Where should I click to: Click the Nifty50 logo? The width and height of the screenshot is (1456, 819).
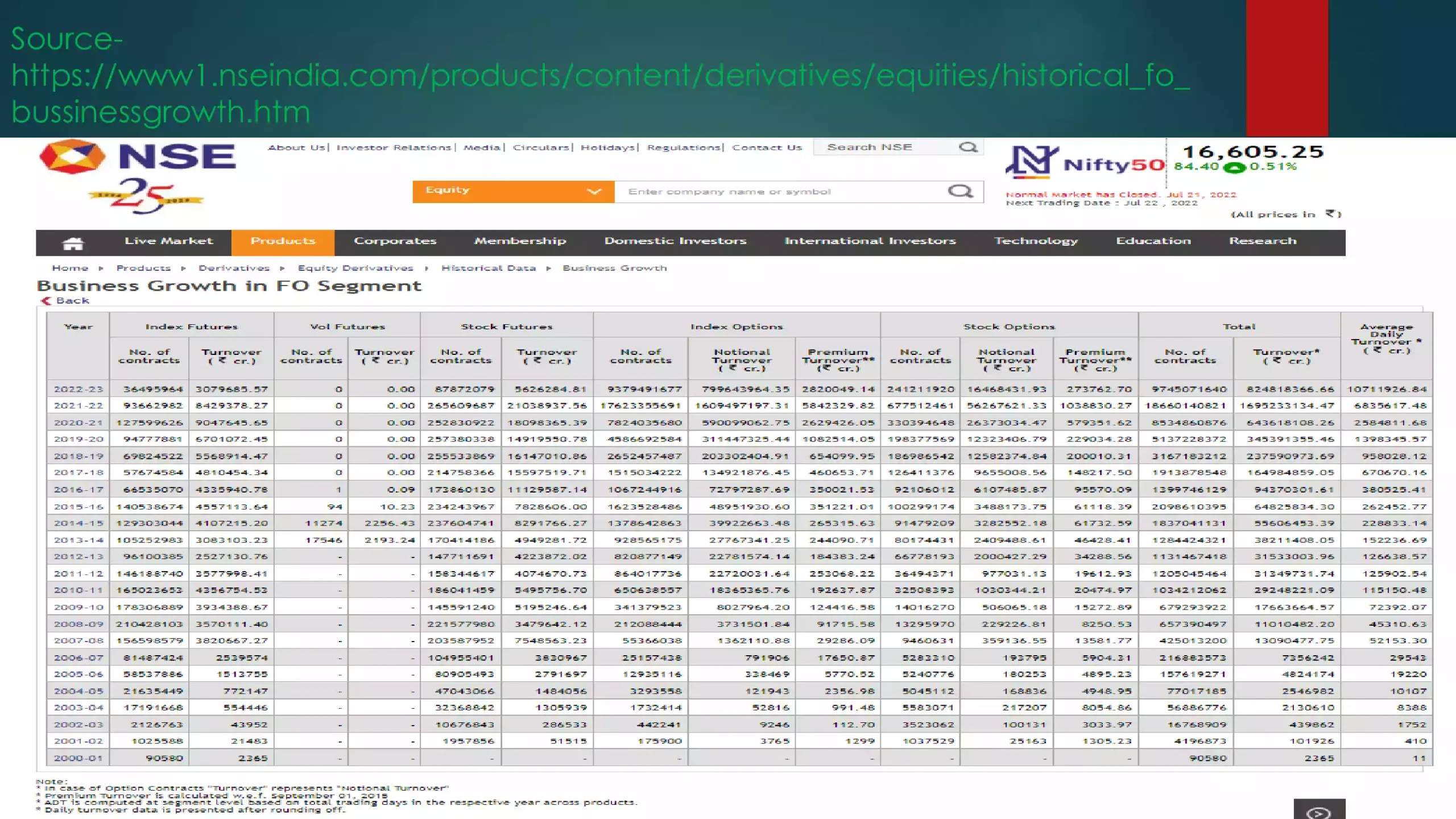click(x=1085, y=163)
